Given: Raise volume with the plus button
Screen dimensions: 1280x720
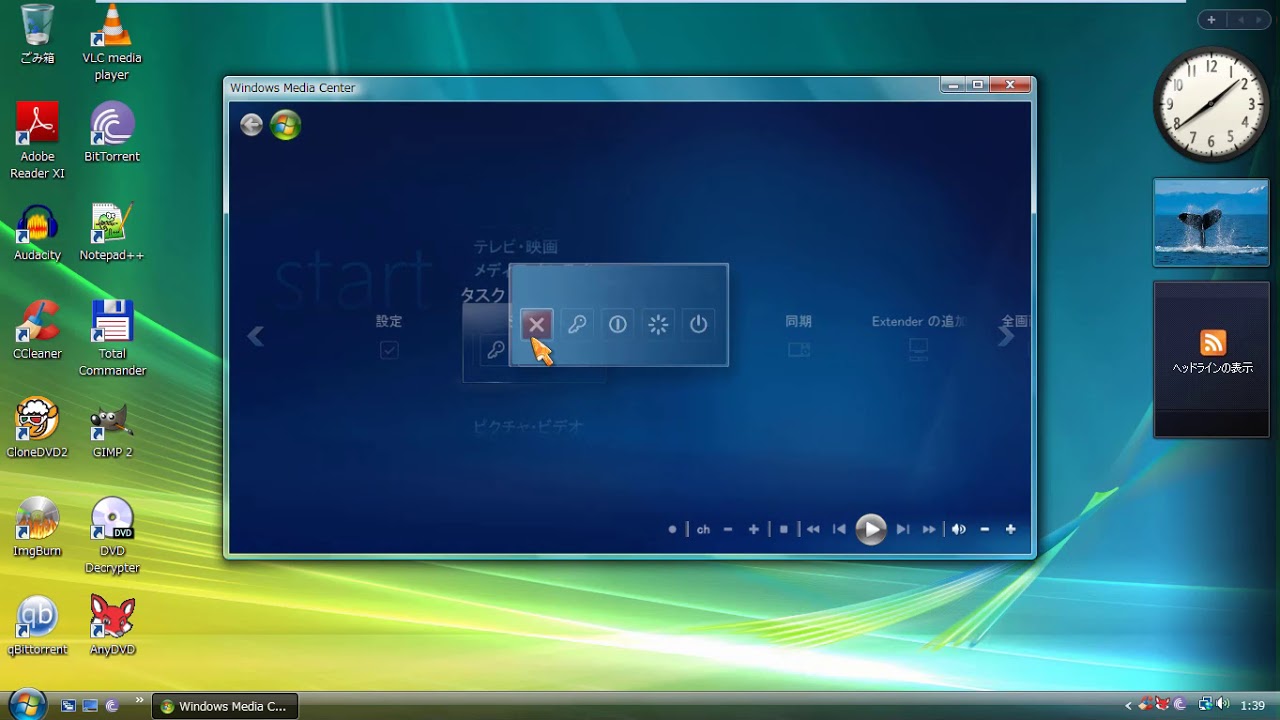Looking at the screenshot, I should [1011, 529].
